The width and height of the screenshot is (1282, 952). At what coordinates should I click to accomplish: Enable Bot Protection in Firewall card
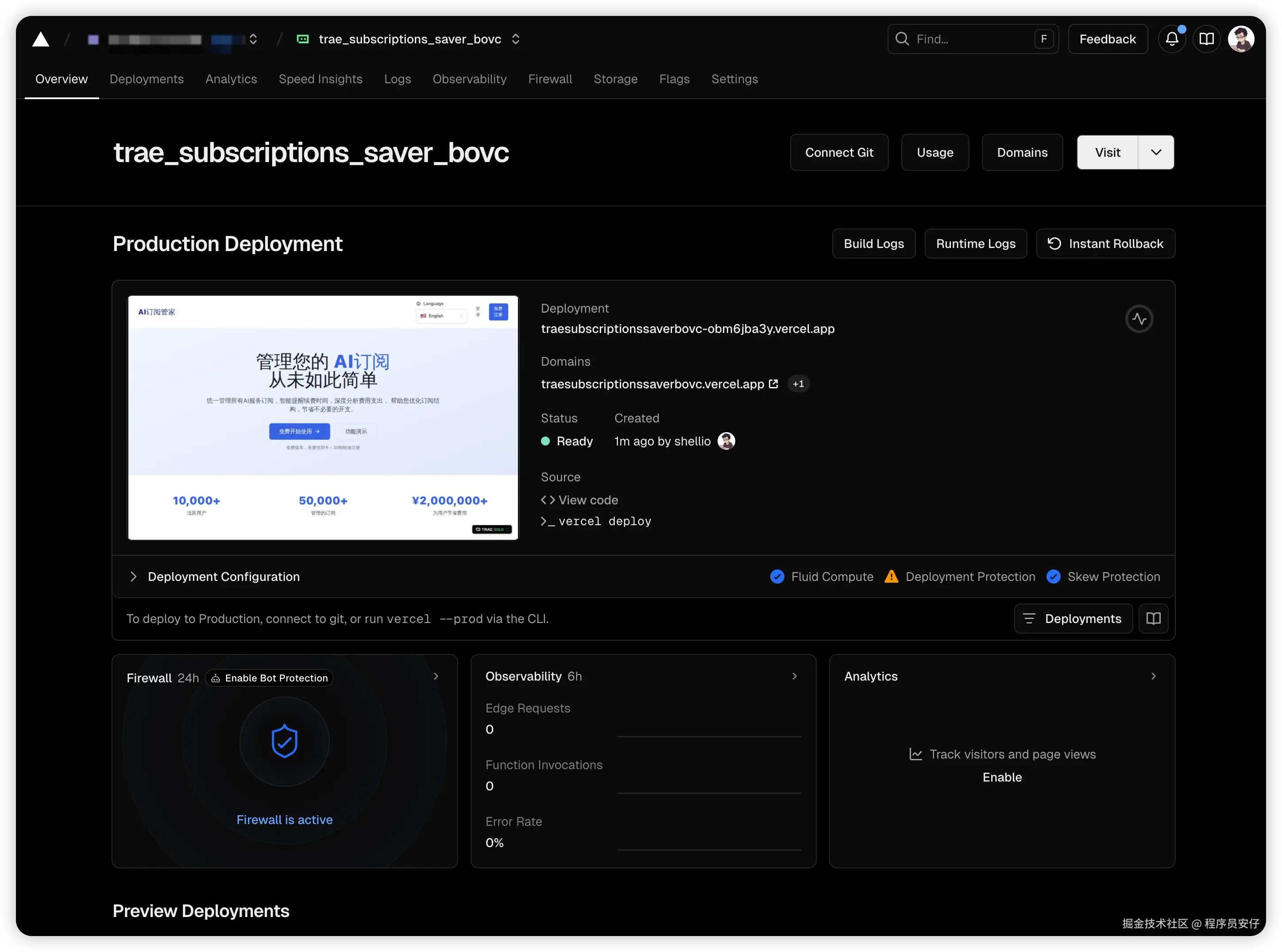pyautogui.click(x=270, y=678)
